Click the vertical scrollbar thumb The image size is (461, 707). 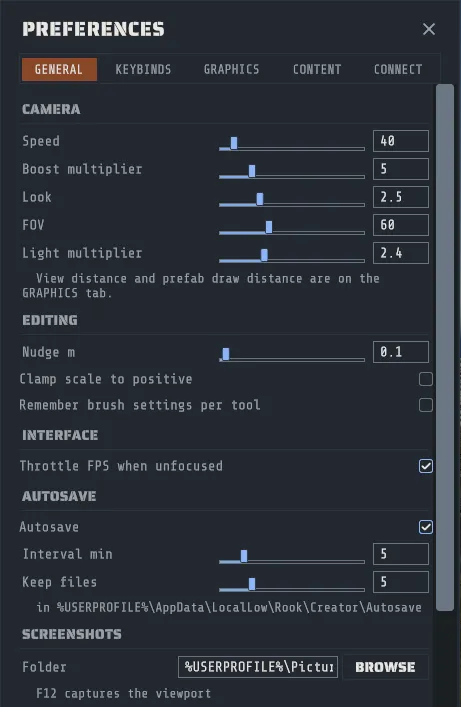[x=445, y=347]
